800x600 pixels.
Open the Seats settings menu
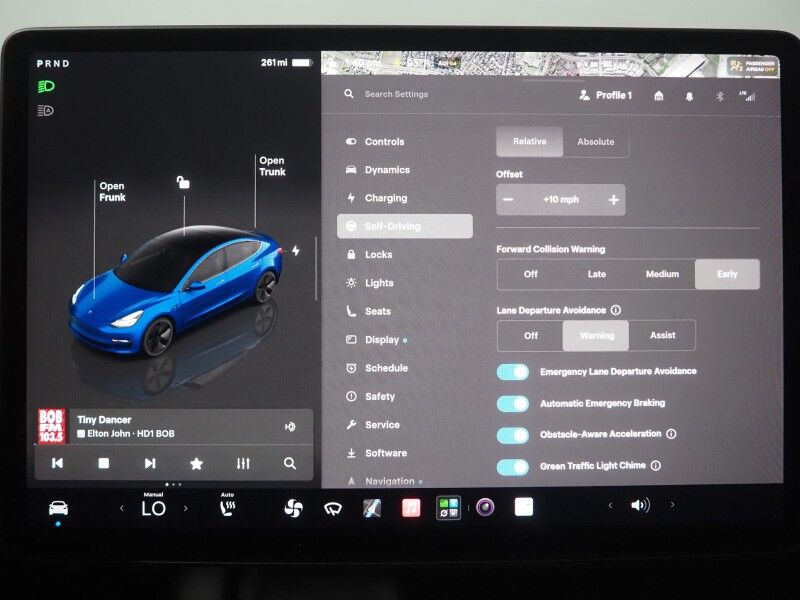coord(368,311)
